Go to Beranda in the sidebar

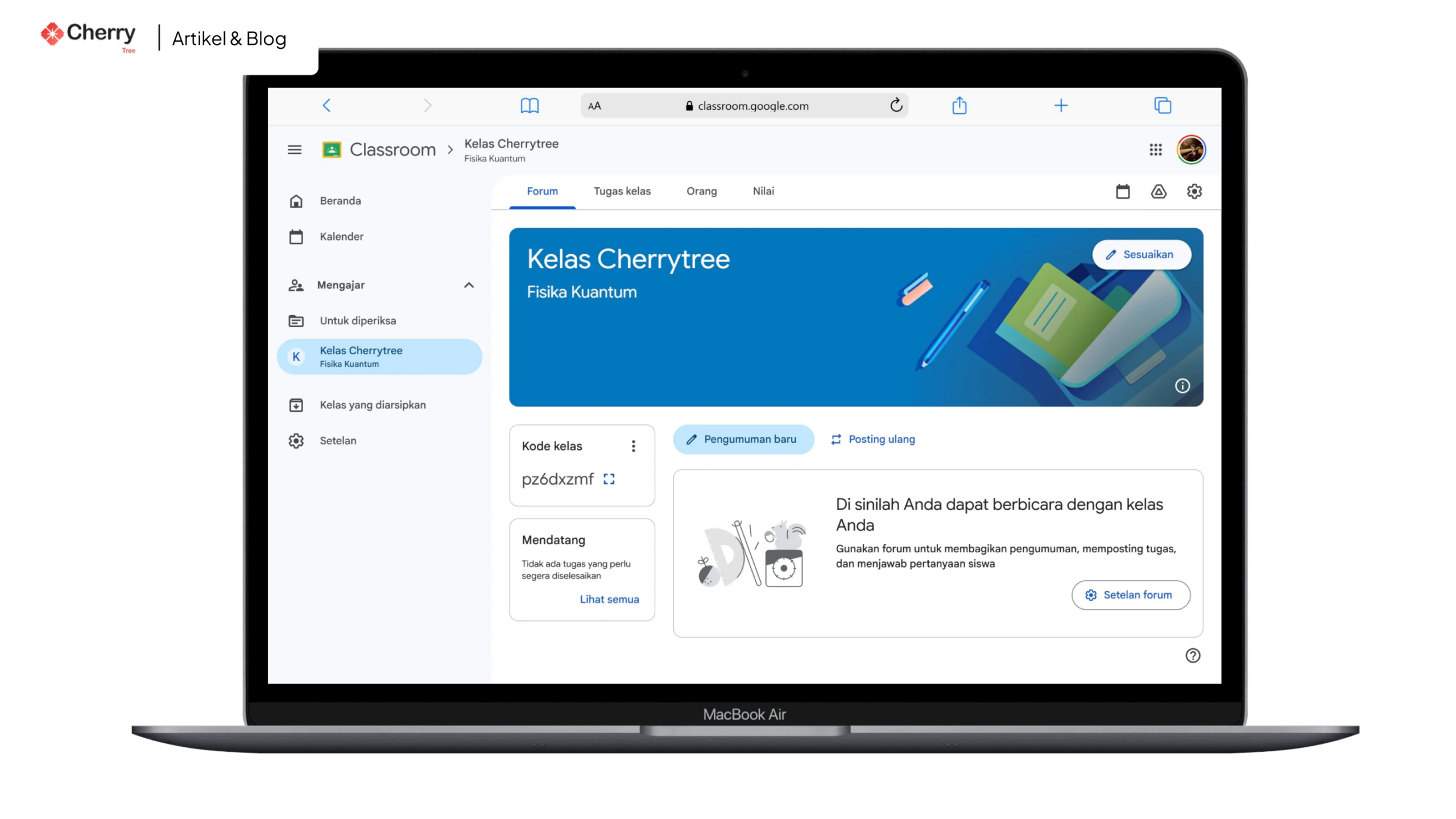[380, 201]
